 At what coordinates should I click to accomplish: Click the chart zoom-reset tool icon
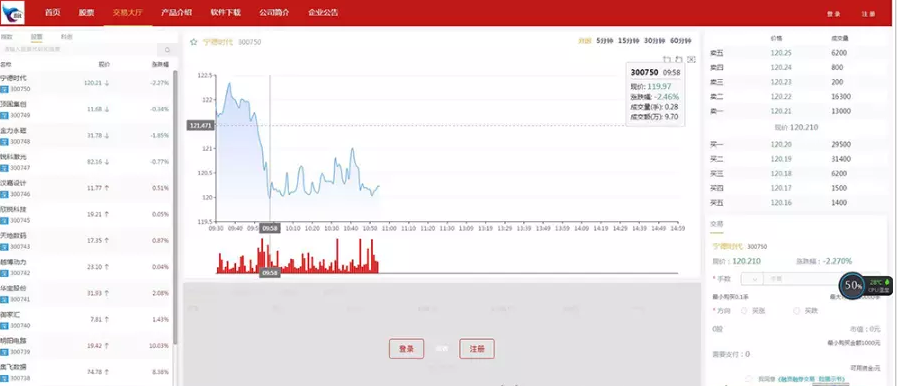(x=679, y=59)
